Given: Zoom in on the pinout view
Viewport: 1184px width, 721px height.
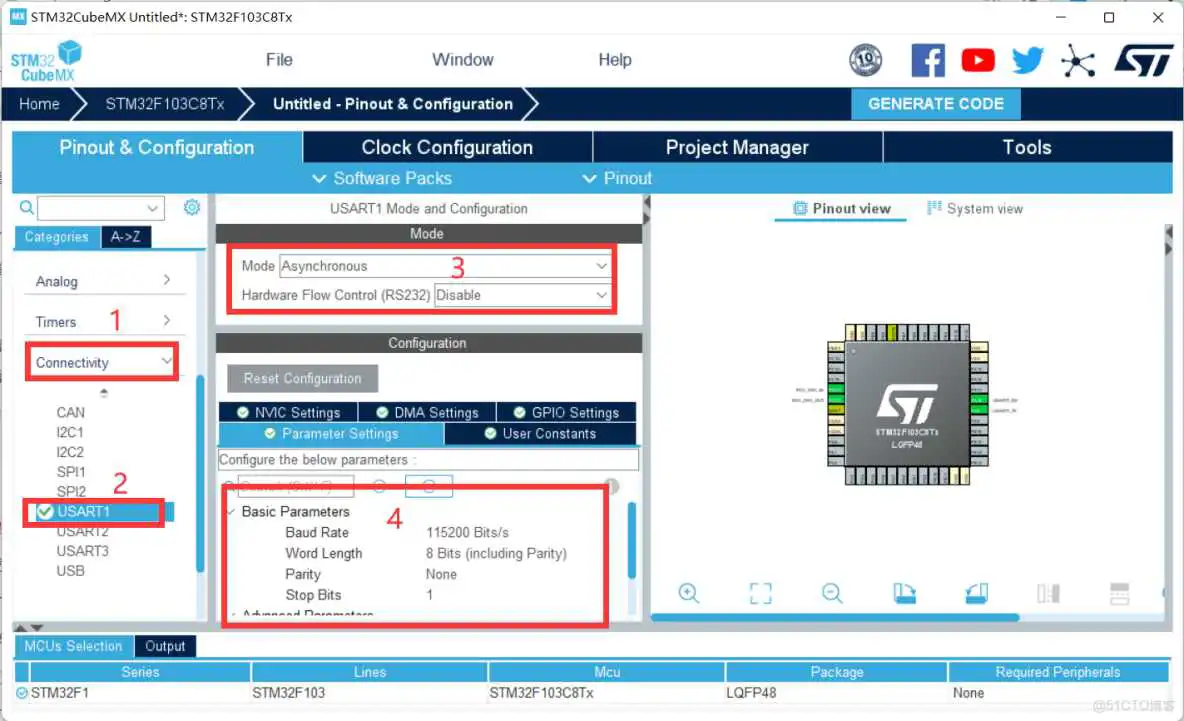Looking at the screenshot, I should pyautogui.click(x=688, y=593).
